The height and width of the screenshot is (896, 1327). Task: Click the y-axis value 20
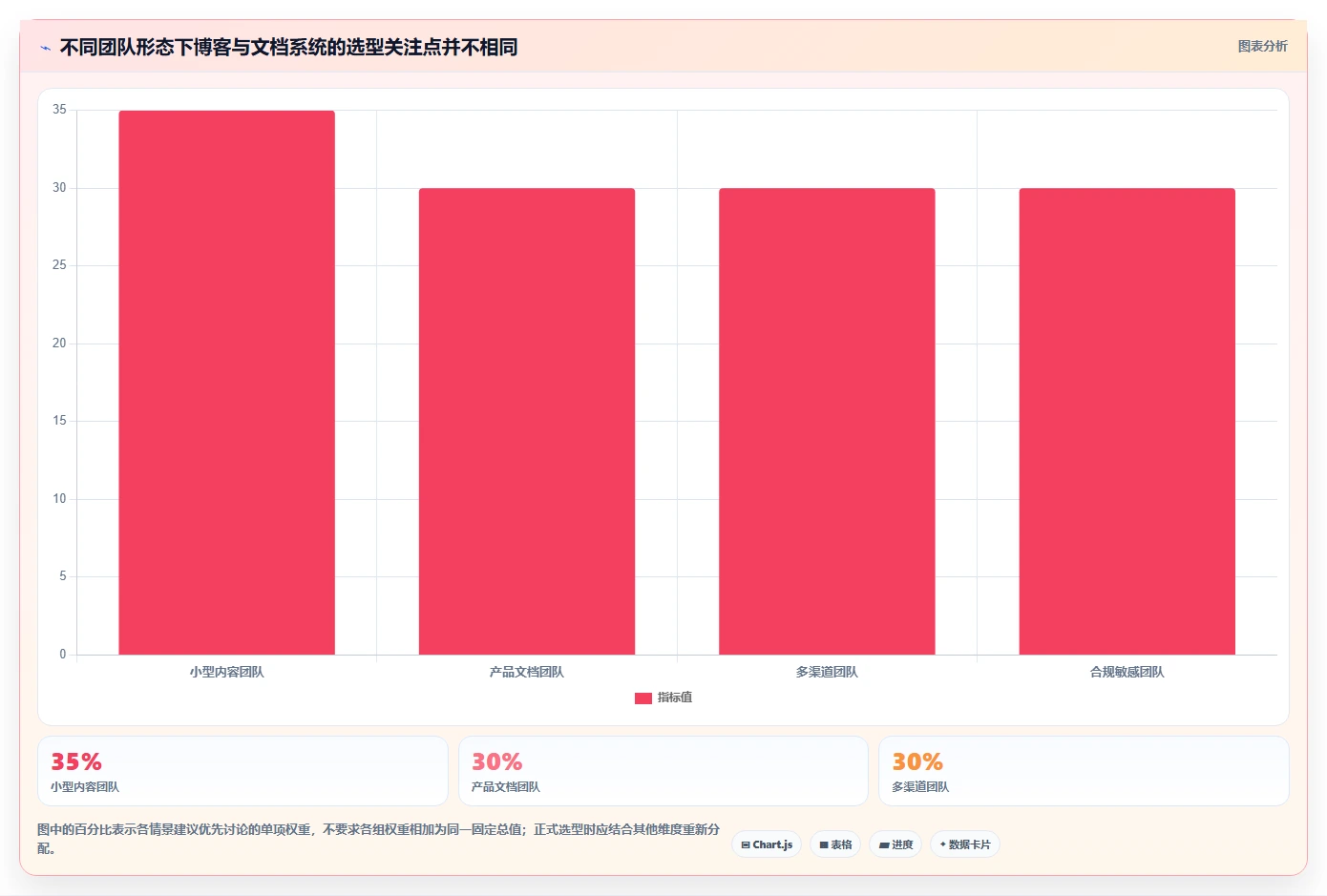click(x=59, y=344)
